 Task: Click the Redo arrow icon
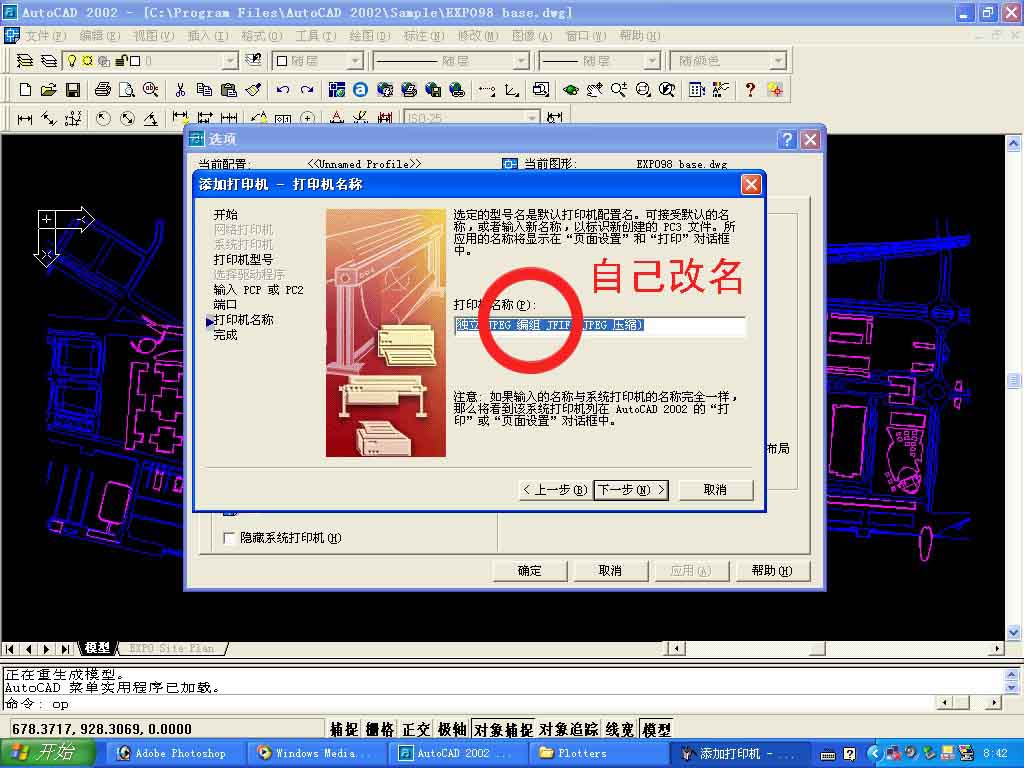point(307,89)
